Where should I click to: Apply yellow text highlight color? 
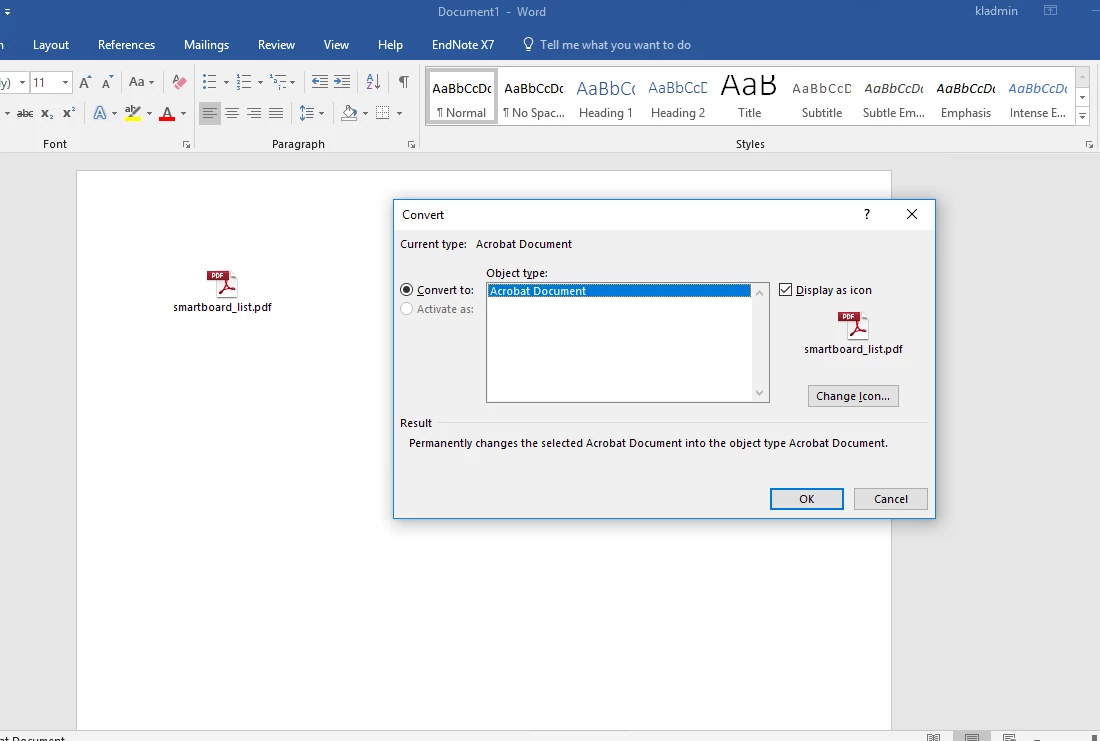pyautogui.click(x=133, y=113)
